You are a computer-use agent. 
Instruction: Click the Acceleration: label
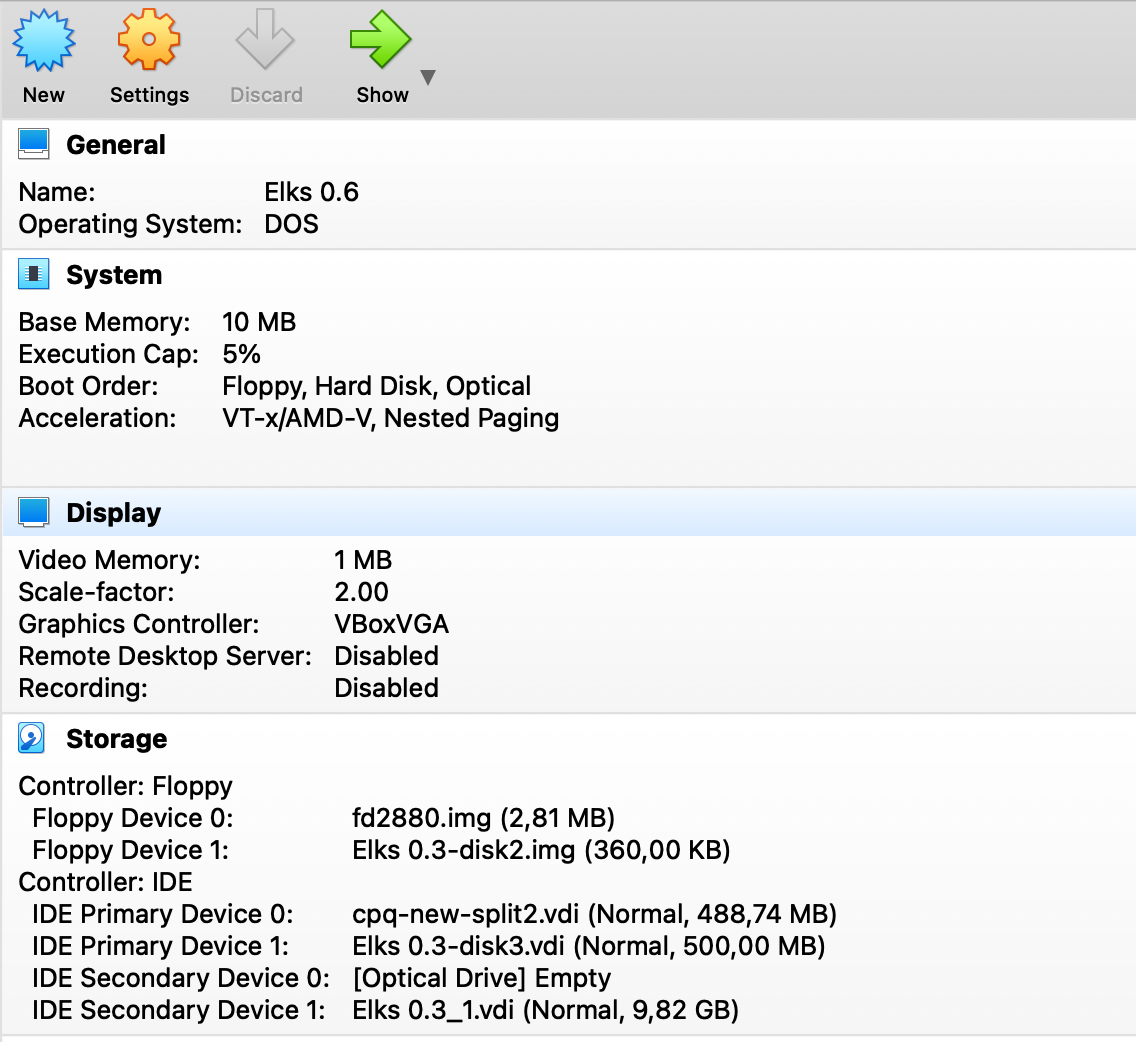click(97, 418)
